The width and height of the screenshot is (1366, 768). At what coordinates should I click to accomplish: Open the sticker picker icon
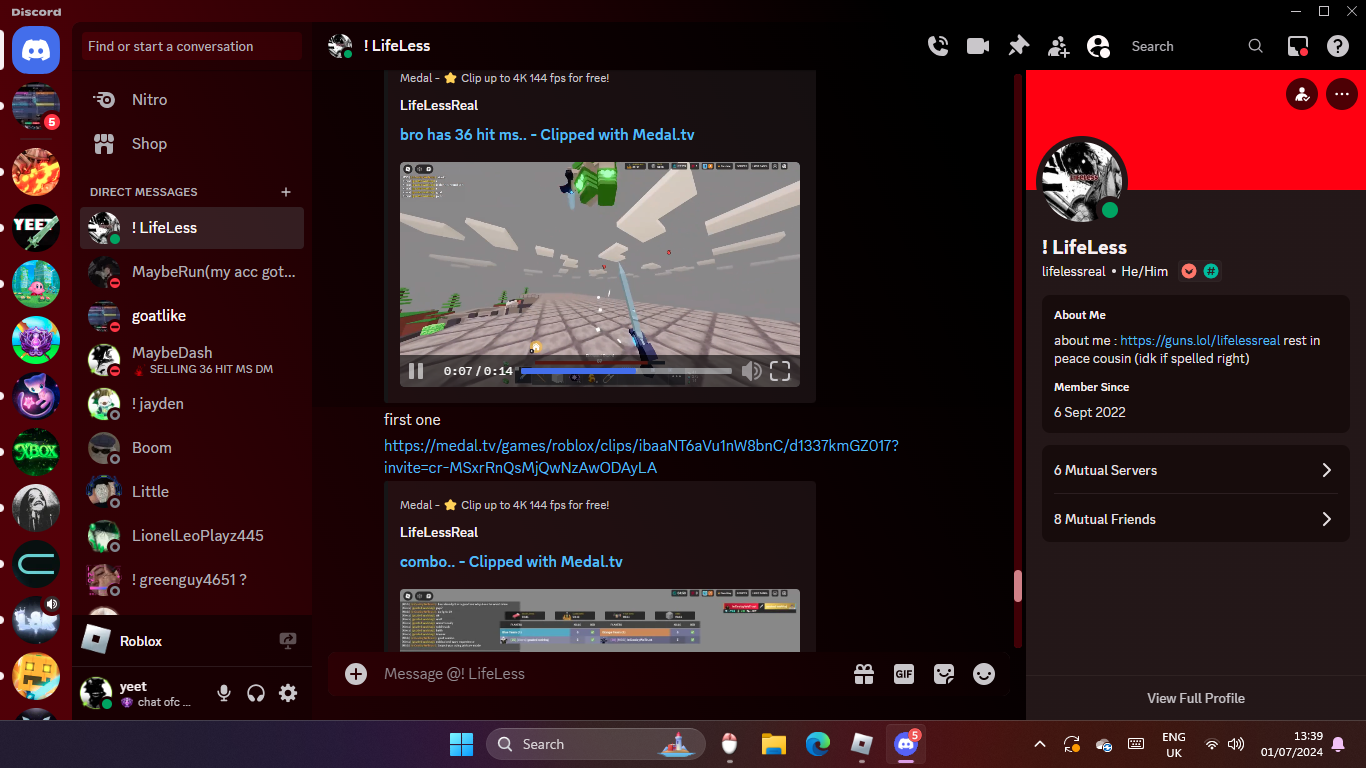click(x=944, y=674)
